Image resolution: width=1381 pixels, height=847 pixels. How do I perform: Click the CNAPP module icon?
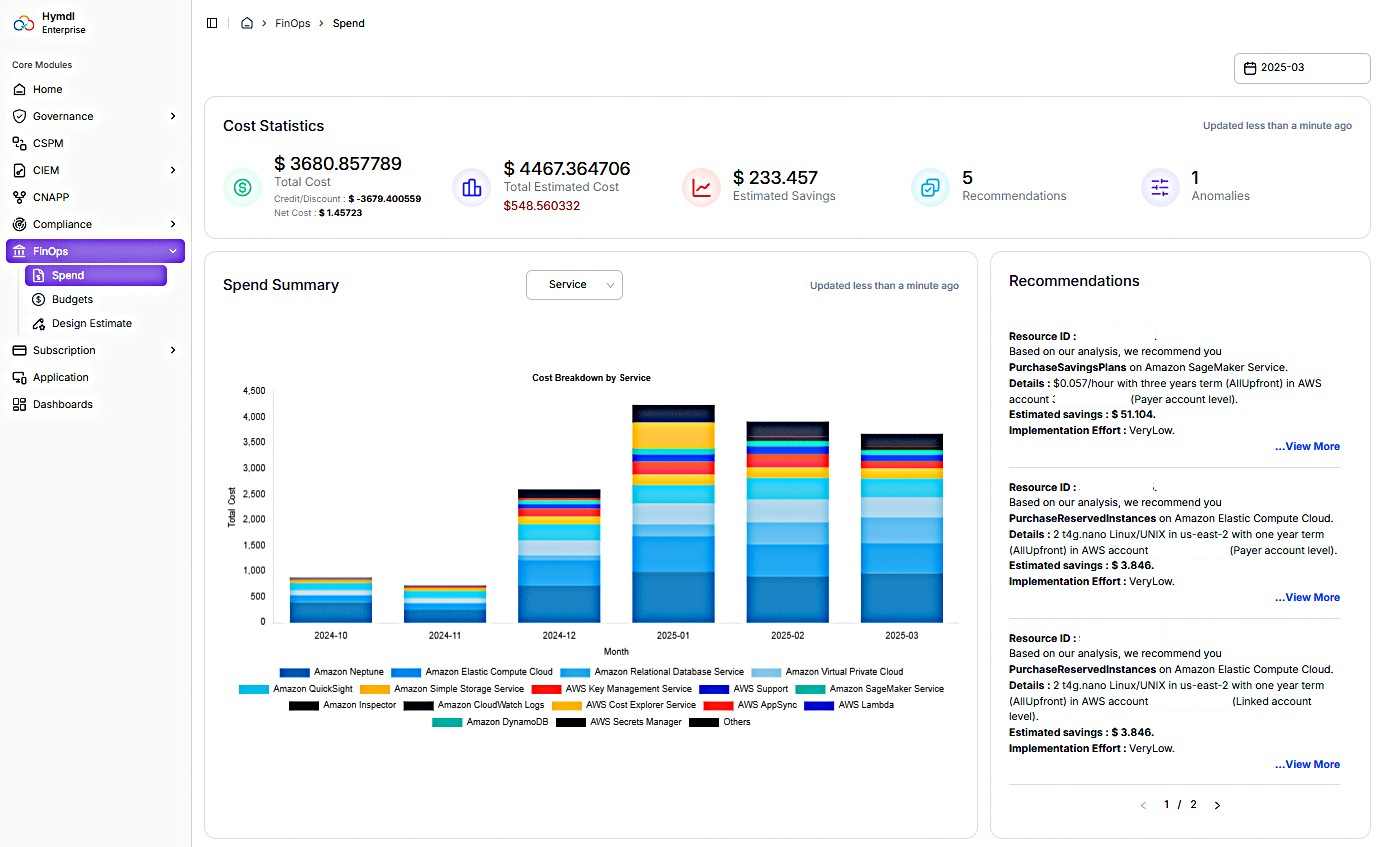(x=19, y=197)
